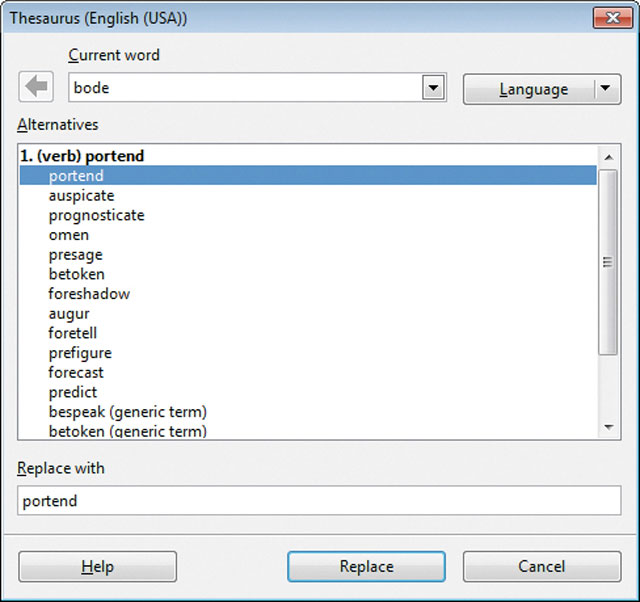Screen dimensions: 640x602
Task: Select 'prognosticate' in the list
Action: coord(96,215)
